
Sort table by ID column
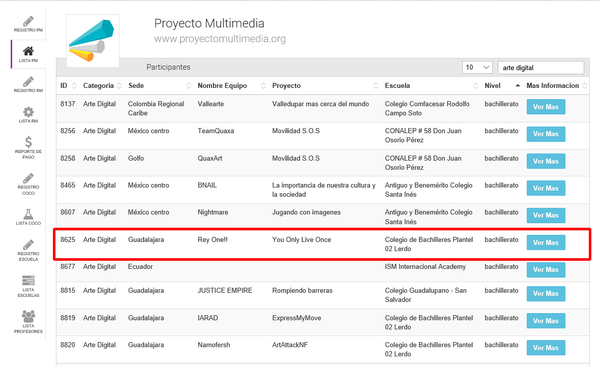click(x=68, y=86)
